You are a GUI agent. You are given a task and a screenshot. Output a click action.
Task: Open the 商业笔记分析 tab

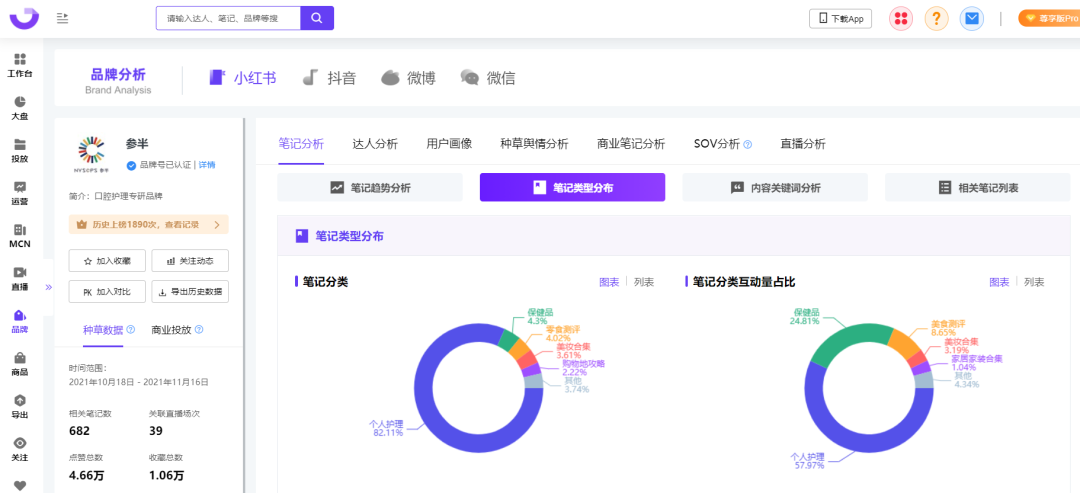(631, 144)
